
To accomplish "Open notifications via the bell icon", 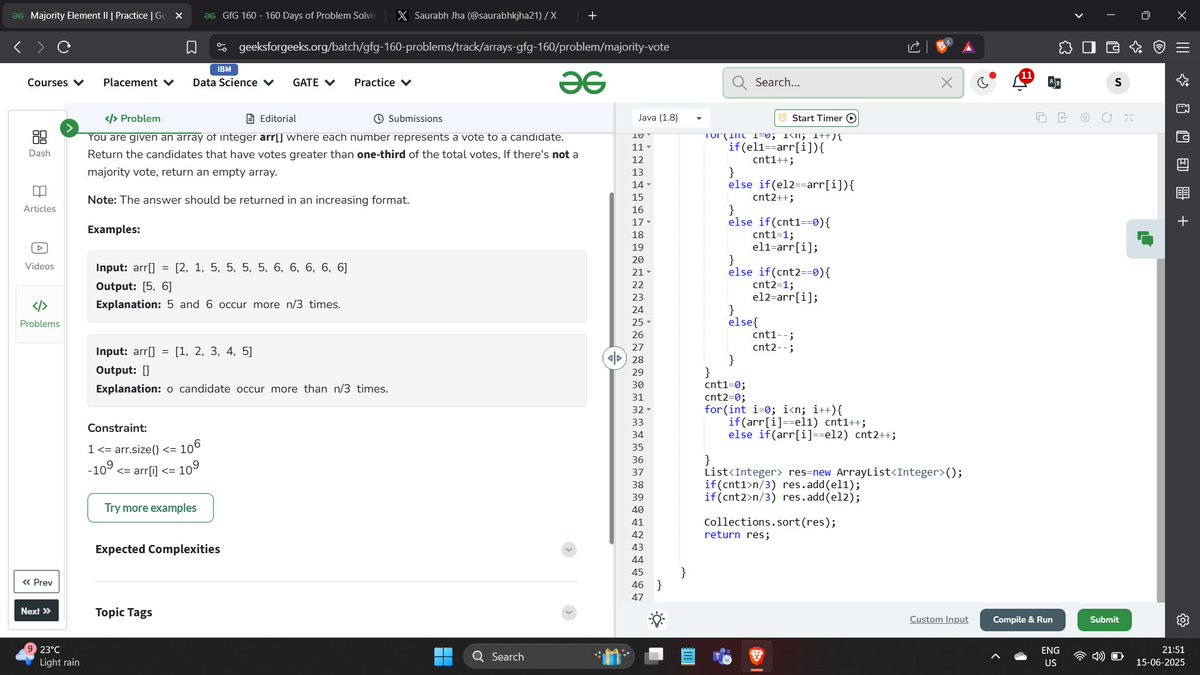I will (x=1019, y=82).
